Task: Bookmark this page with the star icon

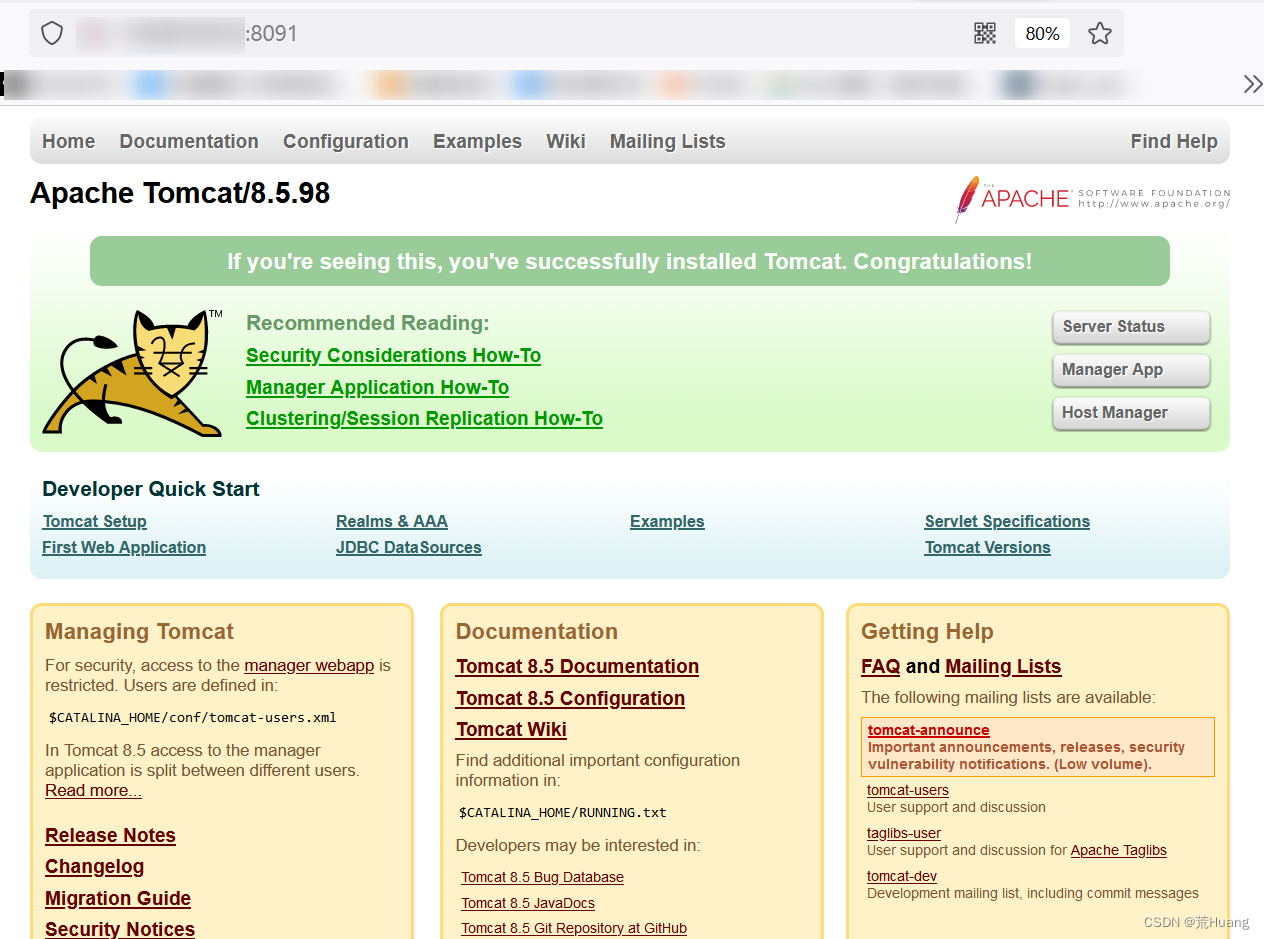Action: coord(1100,34)
